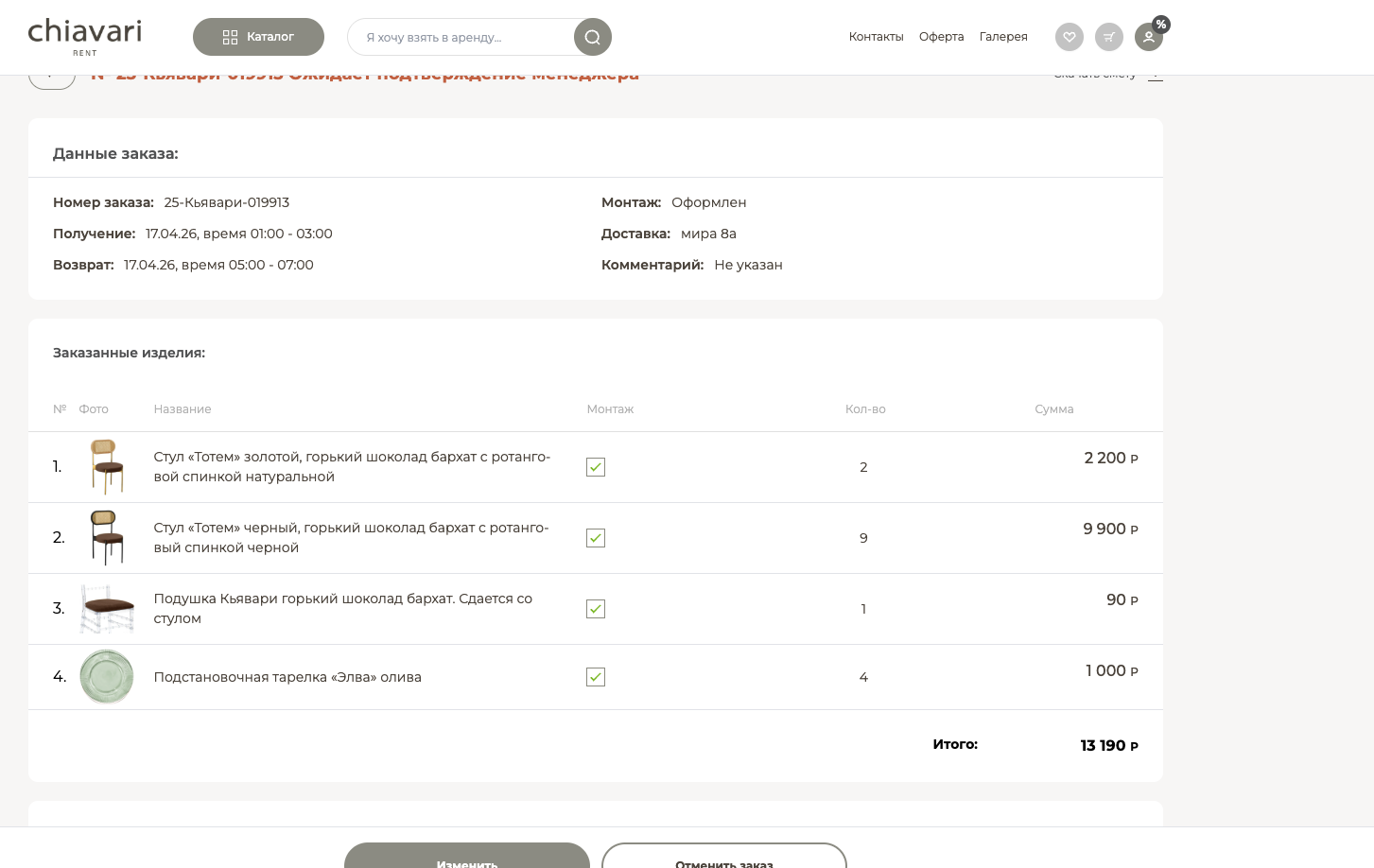This screenshot has height=868, width=1374.
Task: Click the percent discount badge
Action: point(1161,25)
